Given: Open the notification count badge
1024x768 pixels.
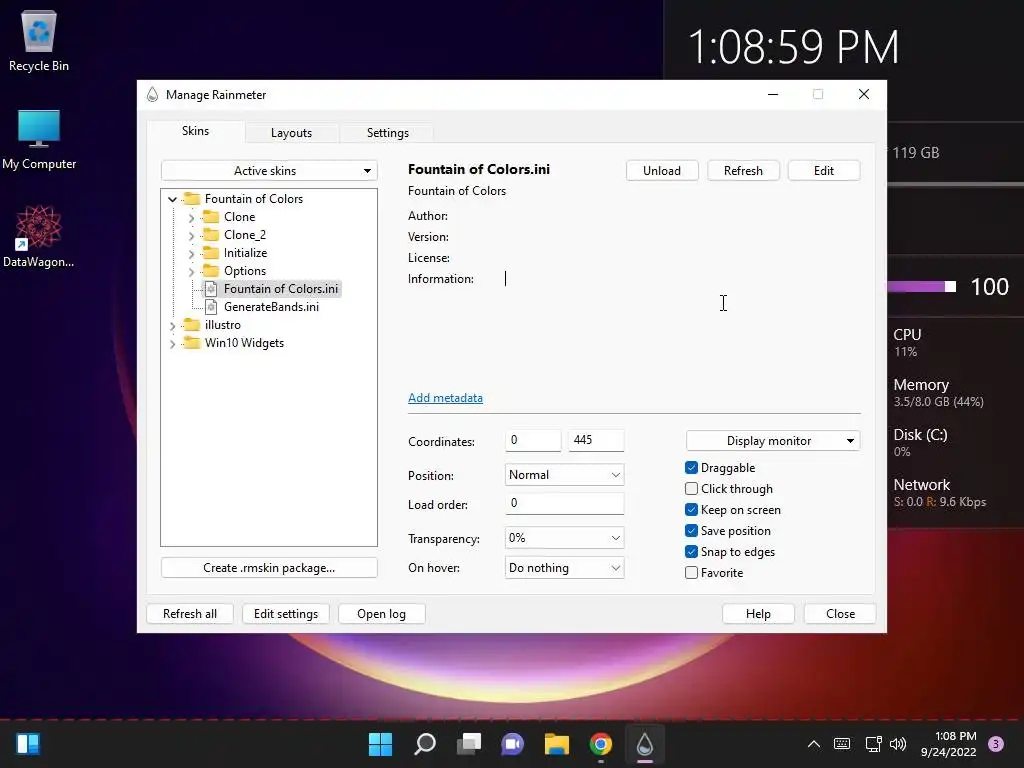Looking at the screenshot, I should coord(996,744).
